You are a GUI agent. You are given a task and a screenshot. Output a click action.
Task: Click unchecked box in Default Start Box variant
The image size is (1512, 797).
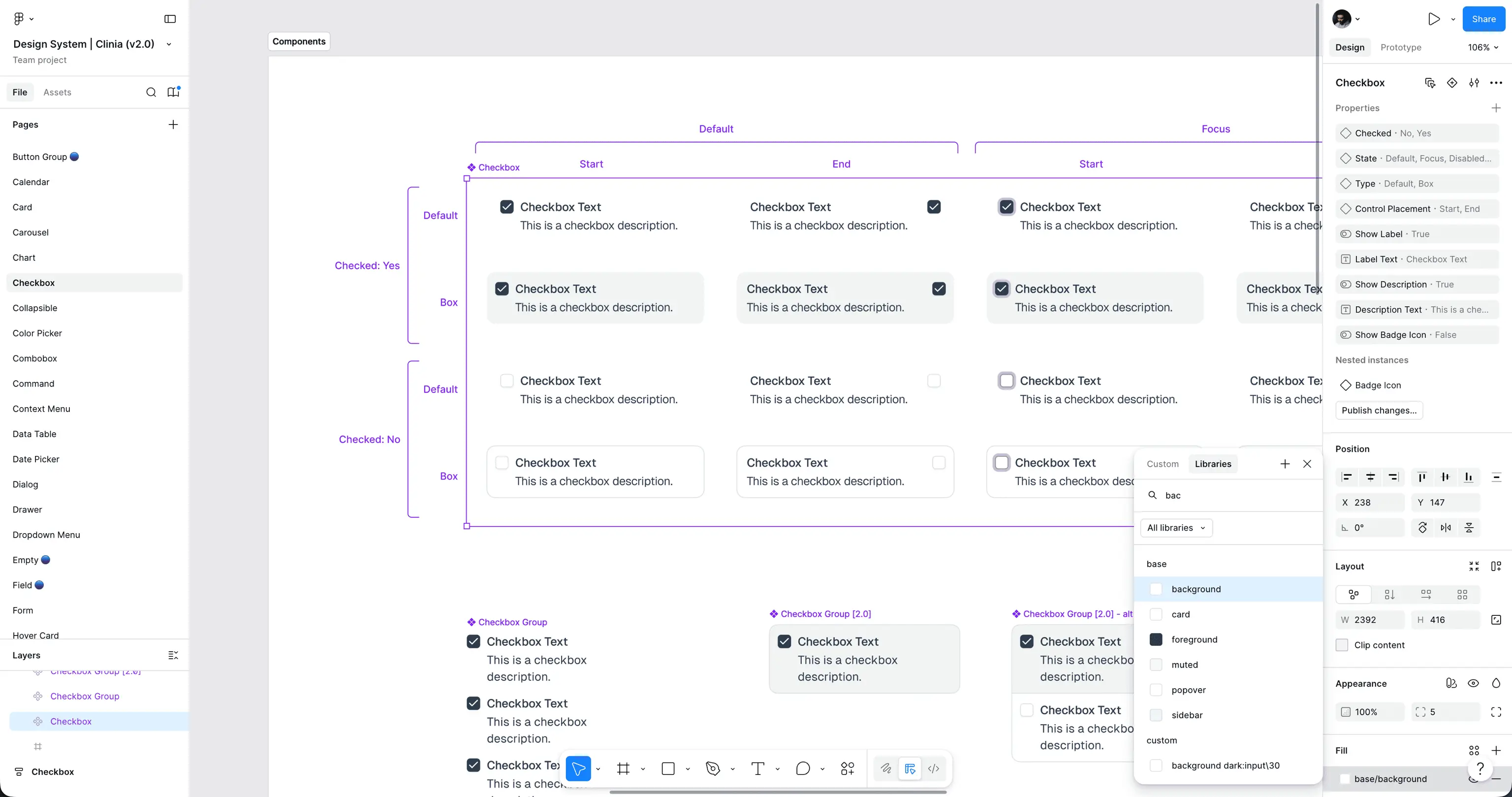502,462
